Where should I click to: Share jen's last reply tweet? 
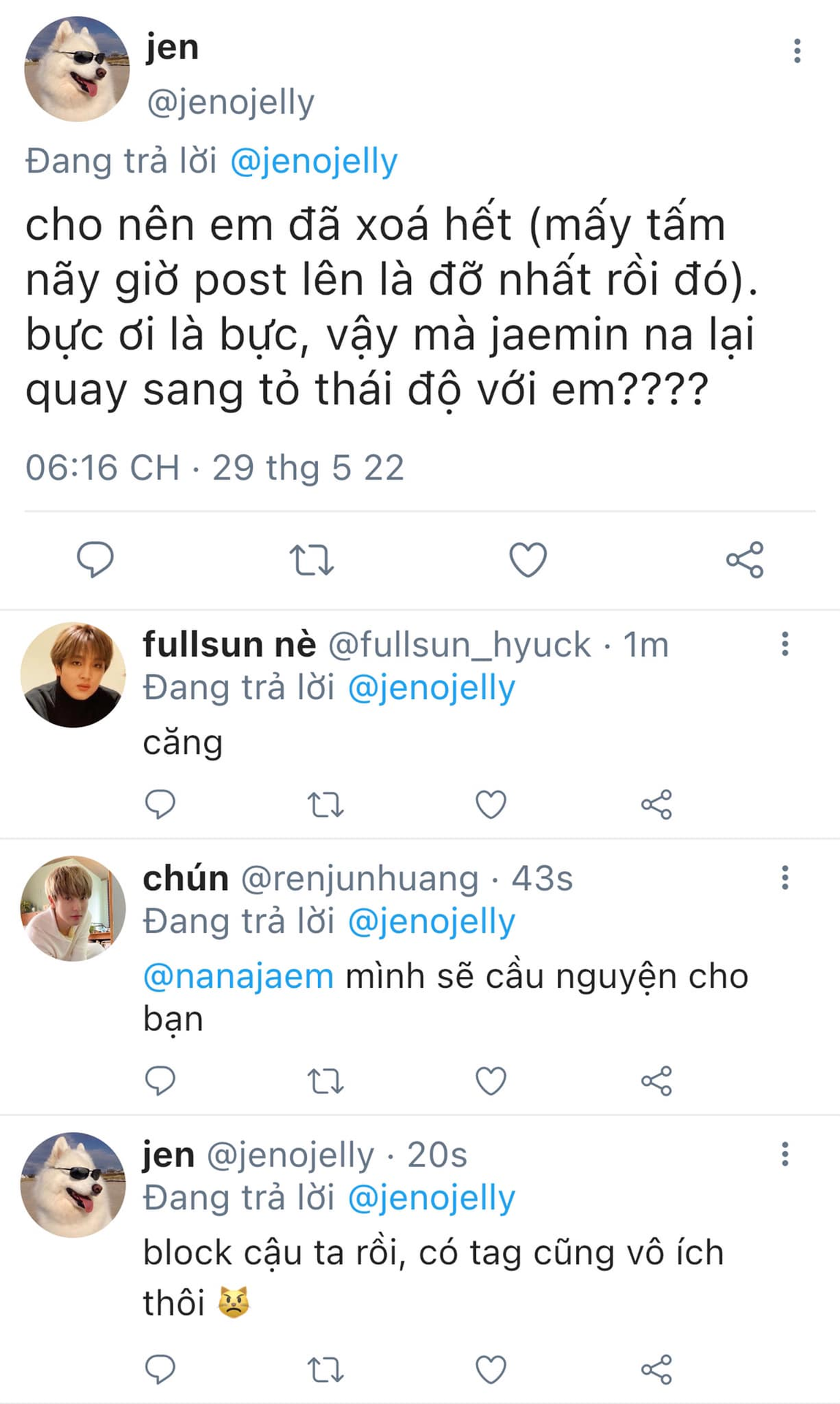(x=656, y=1370)
